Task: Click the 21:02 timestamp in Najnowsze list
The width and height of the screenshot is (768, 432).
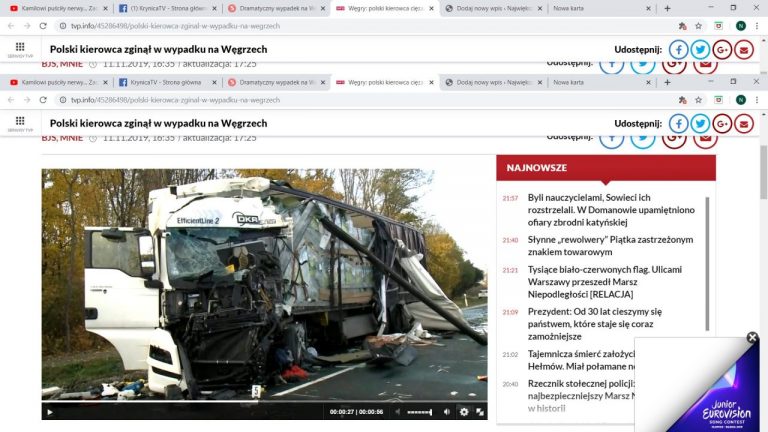Action: pyautogui.click(x=510, y=355)
